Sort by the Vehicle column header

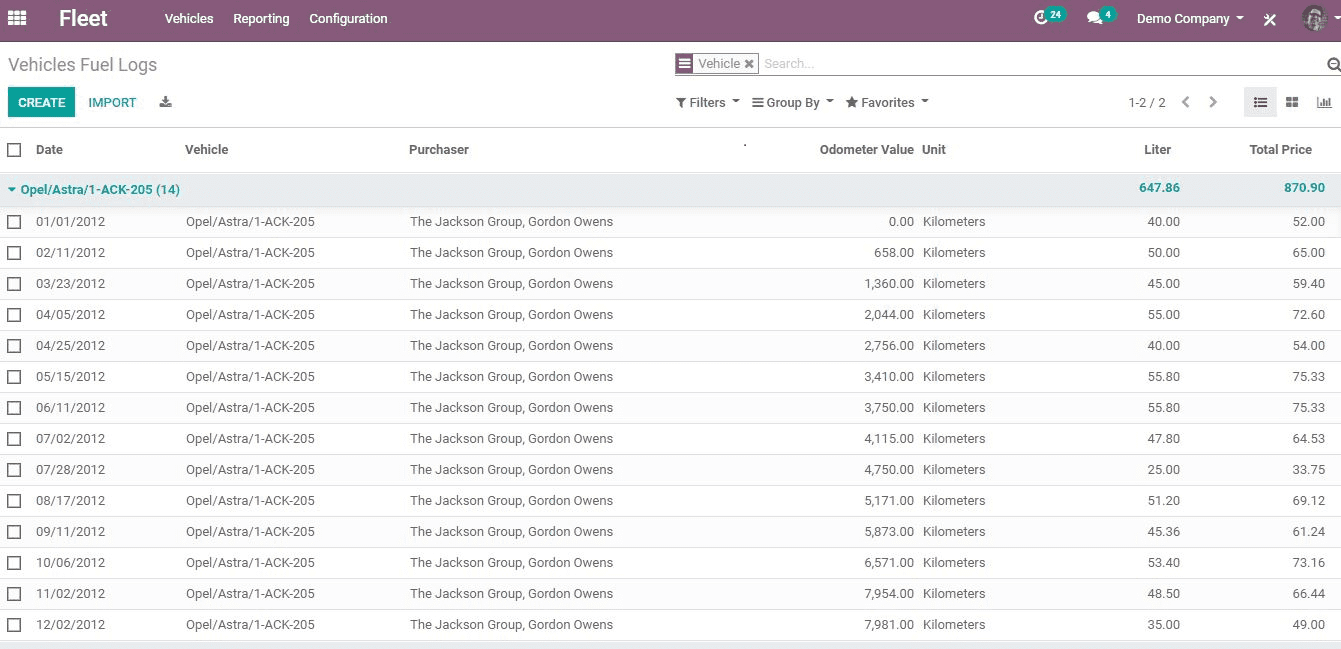207,150
